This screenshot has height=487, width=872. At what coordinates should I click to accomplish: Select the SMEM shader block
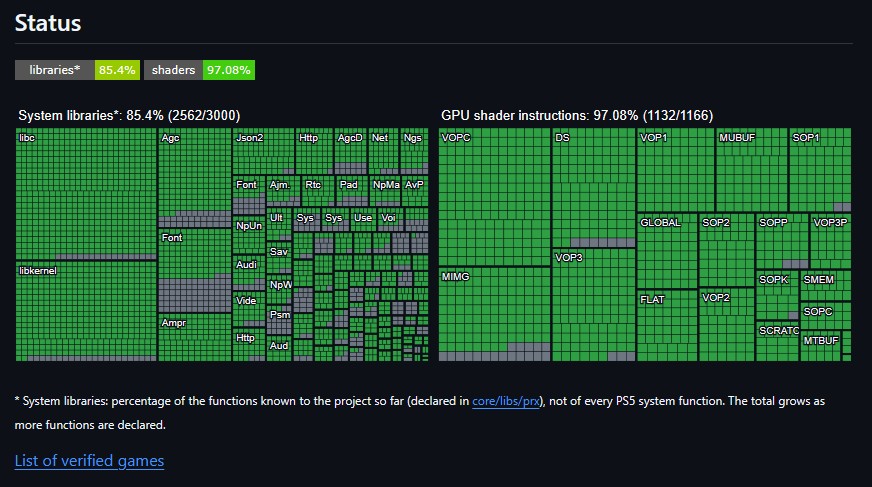point(825,286)
